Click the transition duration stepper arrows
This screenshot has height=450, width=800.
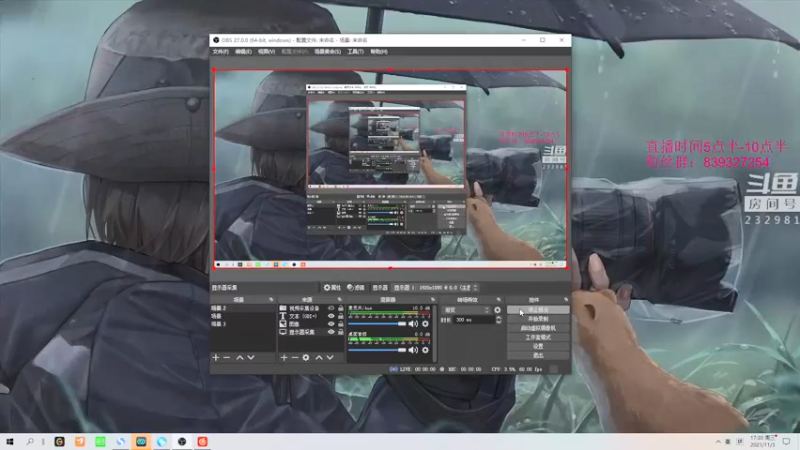tap(498, 320)
